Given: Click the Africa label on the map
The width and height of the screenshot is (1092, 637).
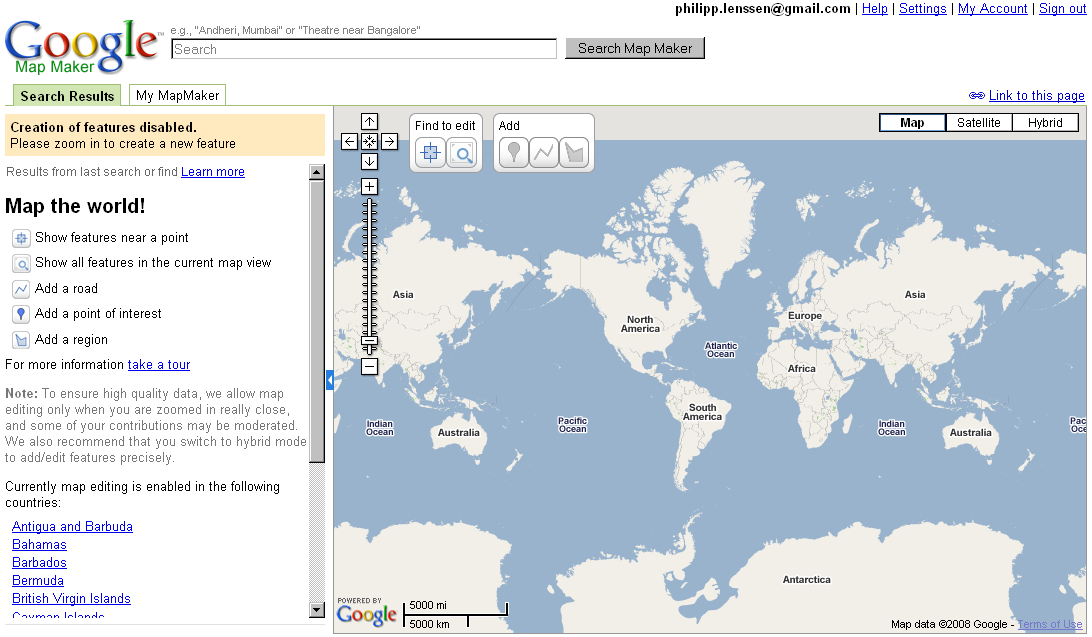Looking at the screenshot, I should coord(802,368).
